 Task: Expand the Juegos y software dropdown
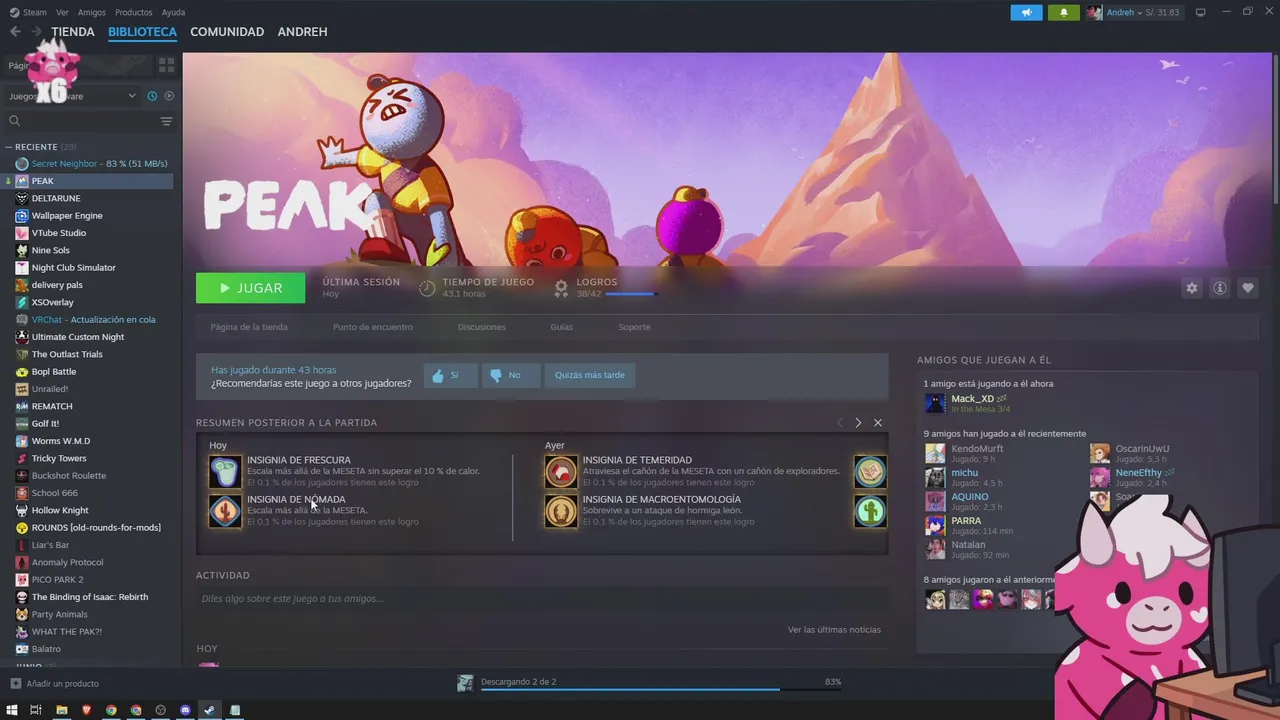click(x=72, y=96)
